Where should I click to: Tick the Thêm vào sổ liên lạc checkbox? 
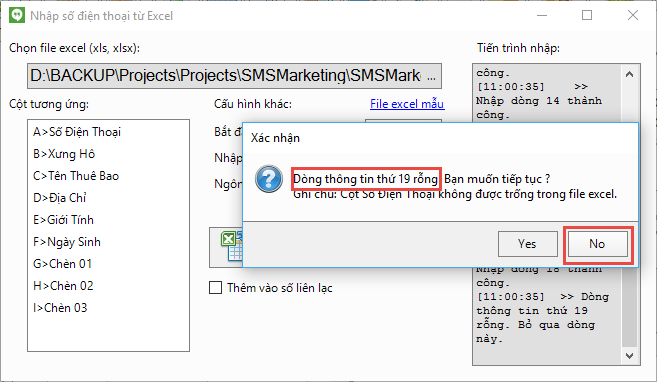[x=215, y=288]
